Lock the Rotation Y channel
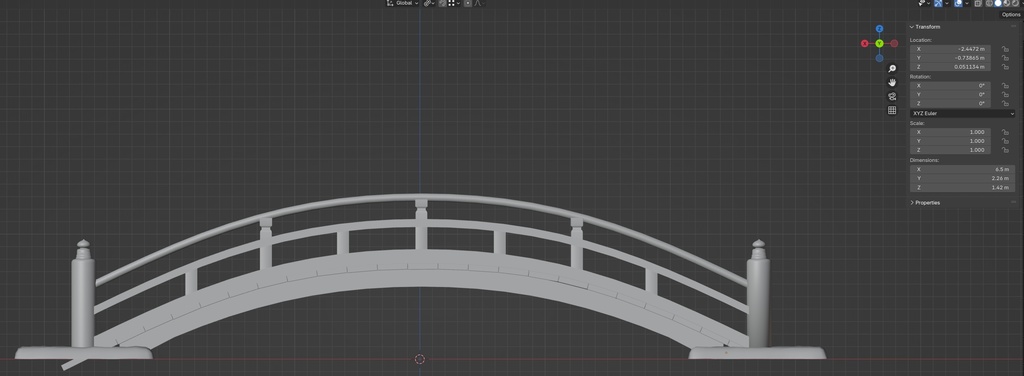Image resolution: width=1024 pixels, height=376 pixels. pos(1005,95)
